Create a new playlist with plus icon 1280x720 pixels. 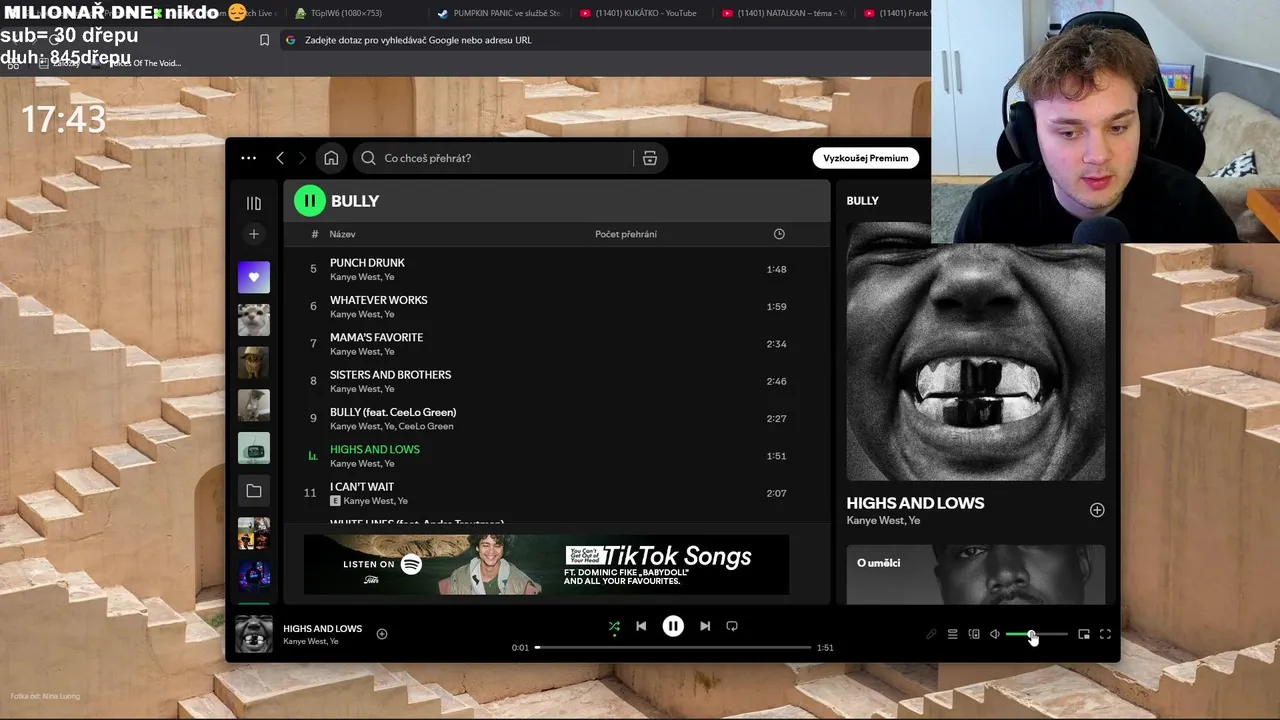254,234
